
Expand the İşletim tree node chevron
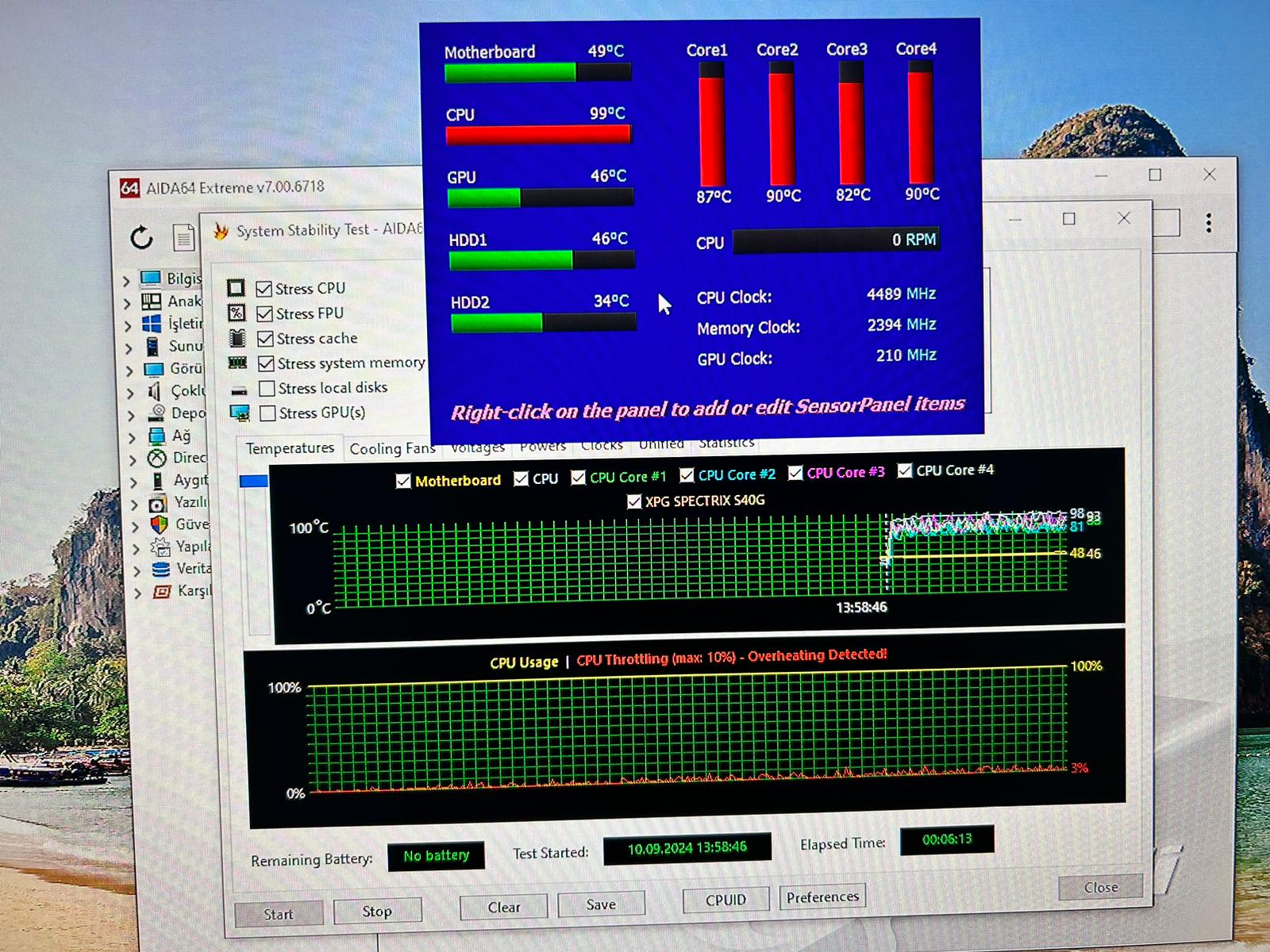(x=128, y=324)
